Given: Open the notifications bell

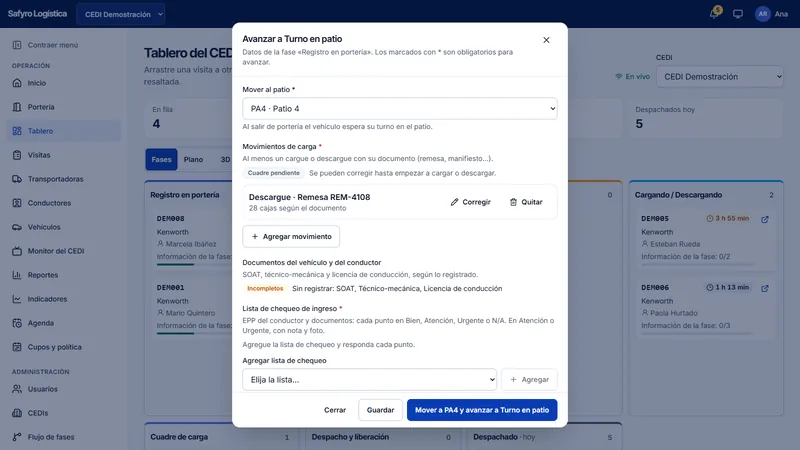Looking at the screenshot, I should [x=714, y=14].
